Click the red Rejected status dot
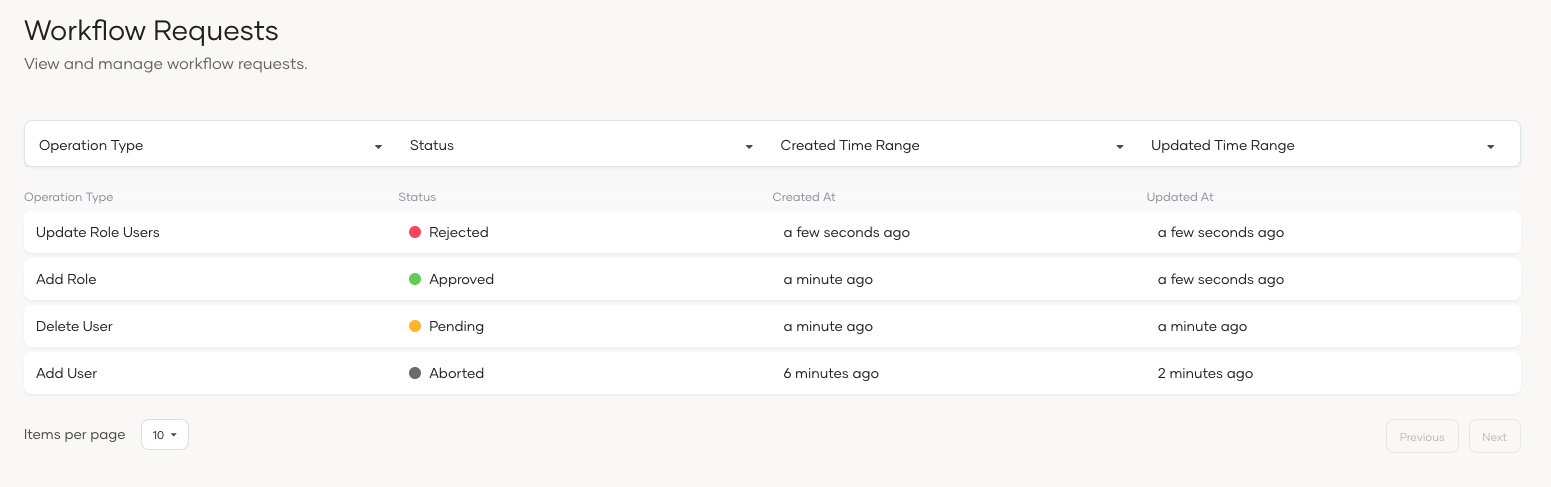 pos(415,232)
